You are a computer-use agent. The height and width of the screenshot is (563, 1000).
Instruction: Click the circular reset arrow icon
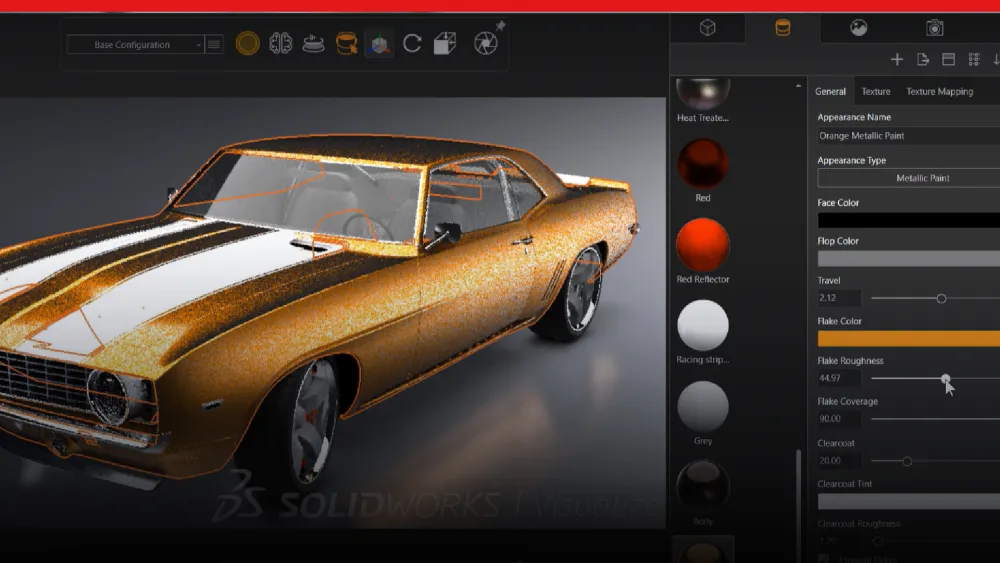[x=413, y=43]
